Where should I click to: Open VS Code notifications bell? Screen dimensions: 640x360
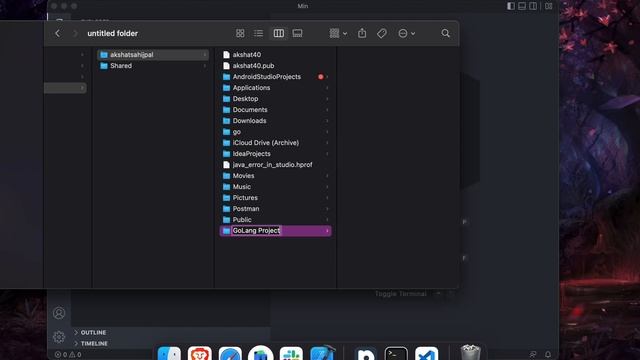pos(548,355)
